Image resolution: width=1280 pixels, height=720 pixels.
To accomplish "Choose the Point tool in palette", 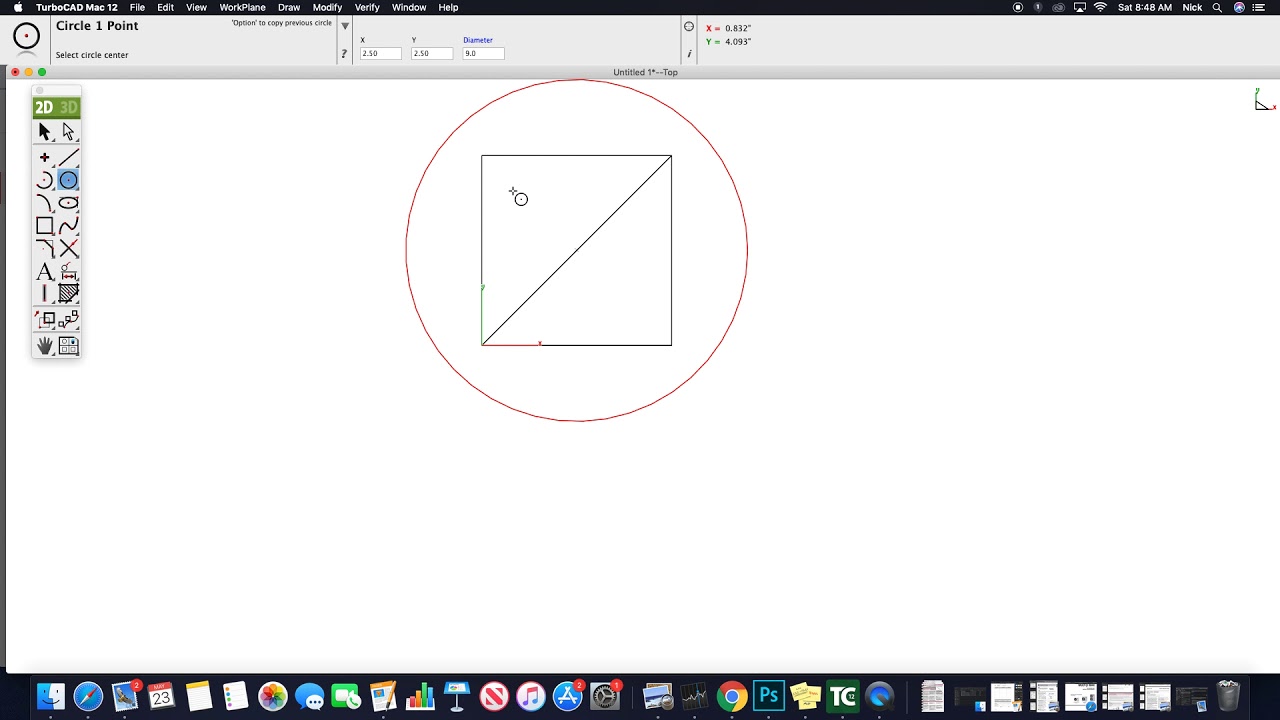I will [44, 158].
